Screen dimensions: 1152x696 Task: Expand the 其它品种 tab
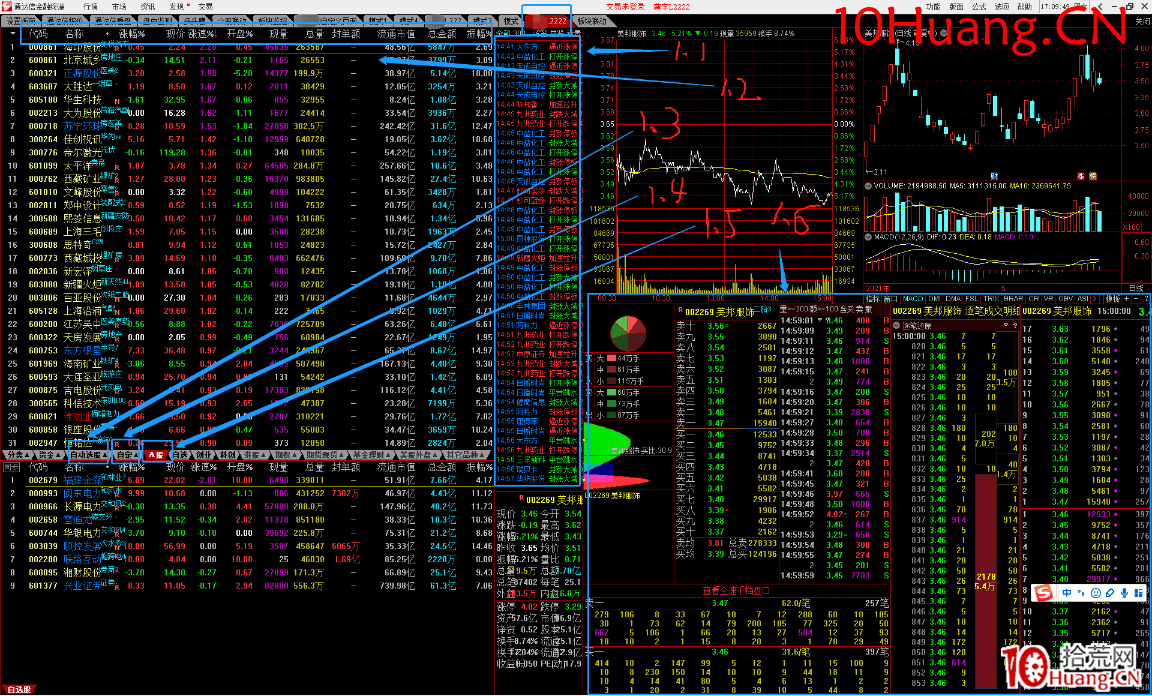[464, 455]
